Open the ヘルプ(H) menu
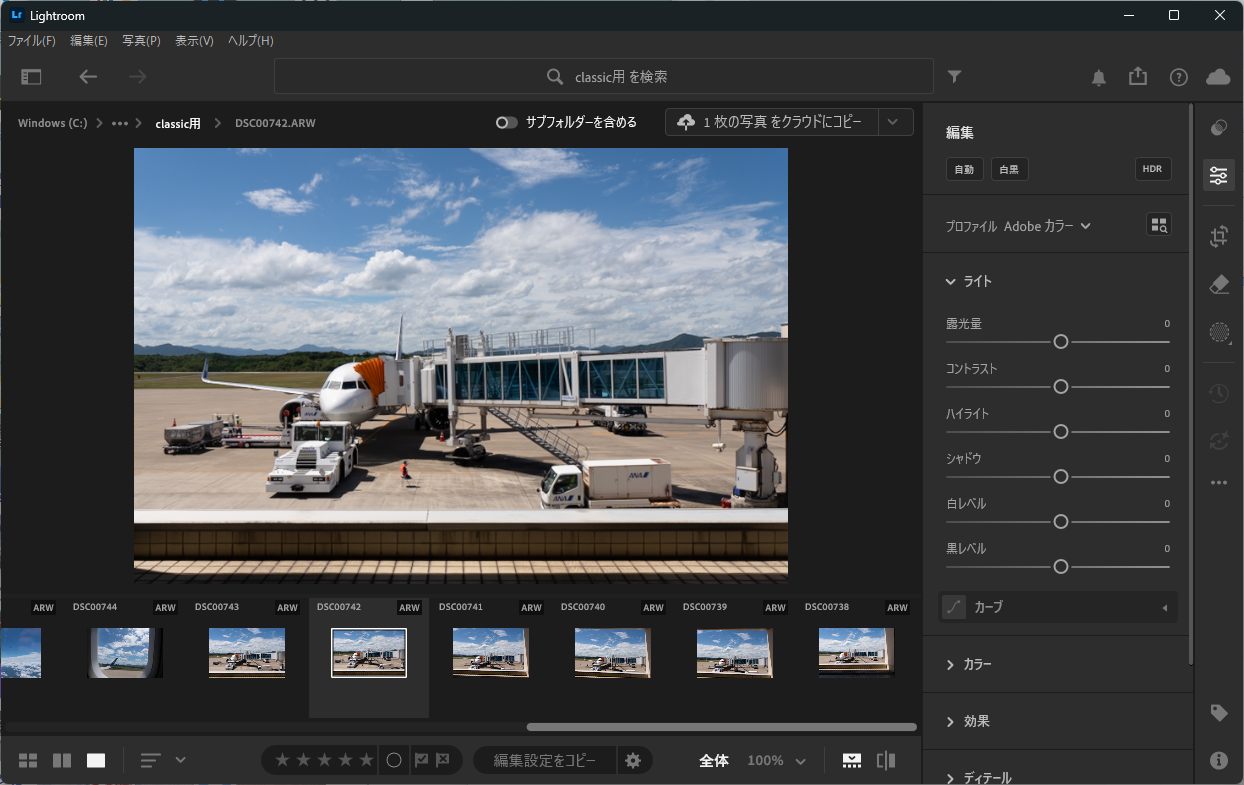The image size is (1244, 785). (250, 41)
